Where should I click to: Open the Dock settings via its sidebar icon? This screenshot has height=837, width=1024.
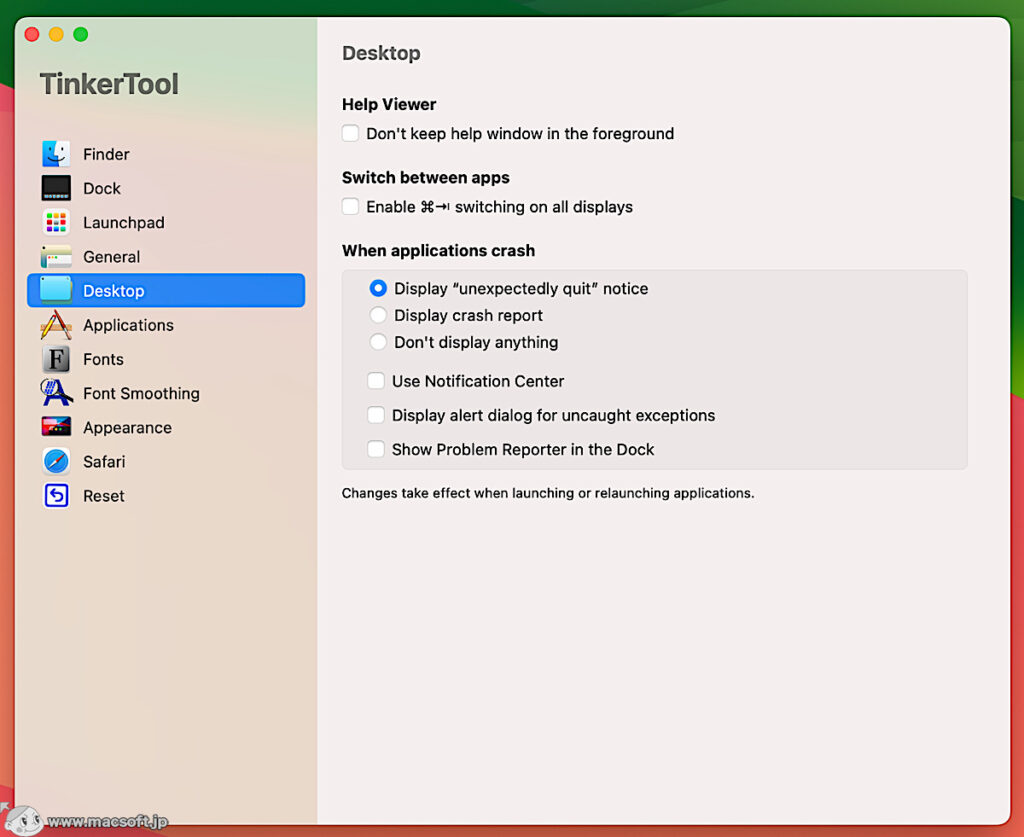(56, 188)
